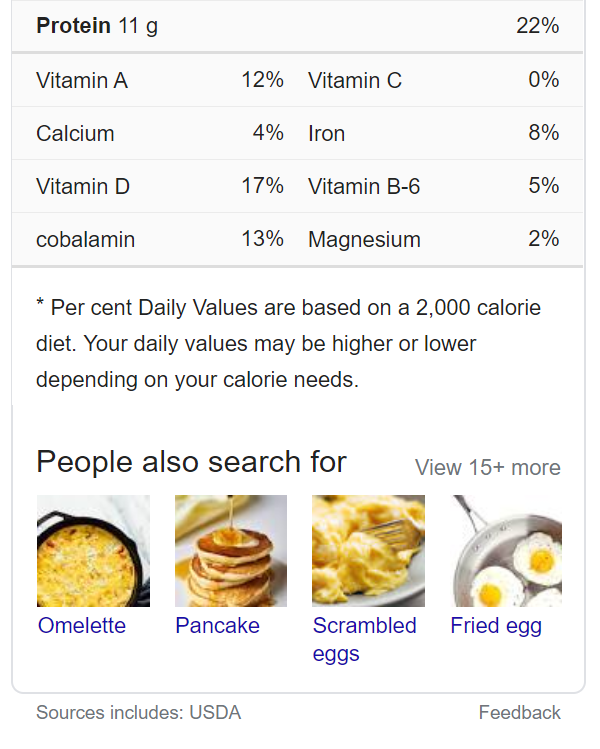This screenshot has height=749, width=600.
Task: Open the Scrambled eggs image
Action: (x=368, y=551)
